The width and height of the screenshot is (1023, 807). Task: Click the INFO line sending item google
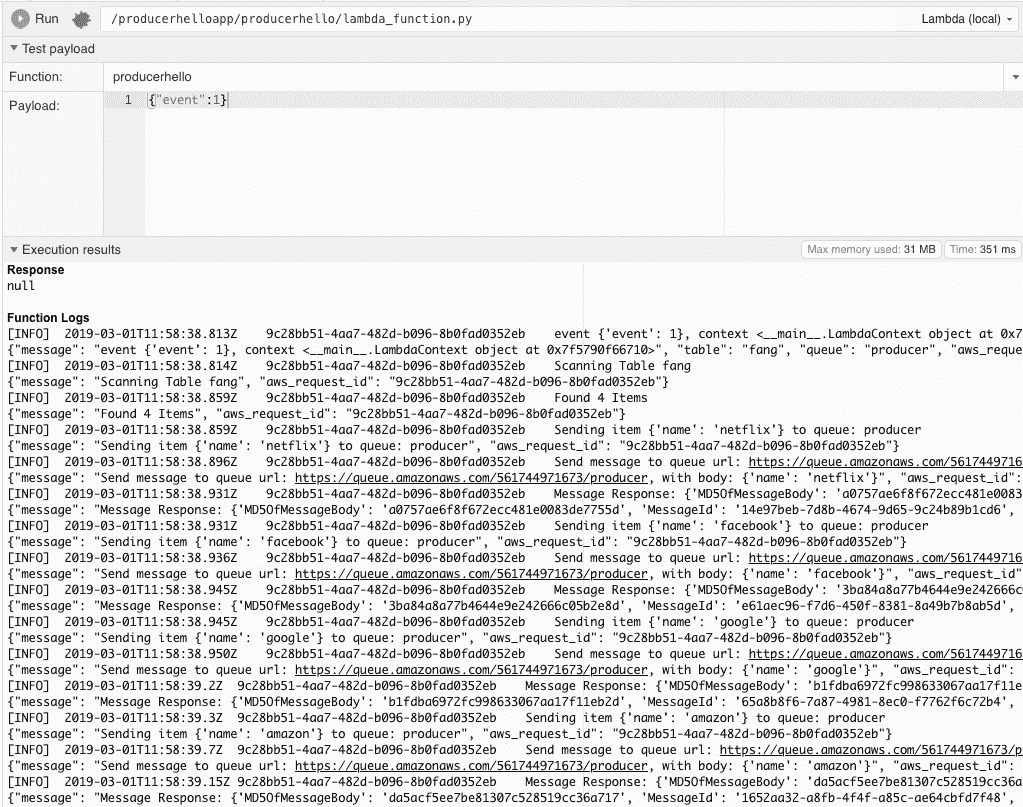[x=461, y=622]
